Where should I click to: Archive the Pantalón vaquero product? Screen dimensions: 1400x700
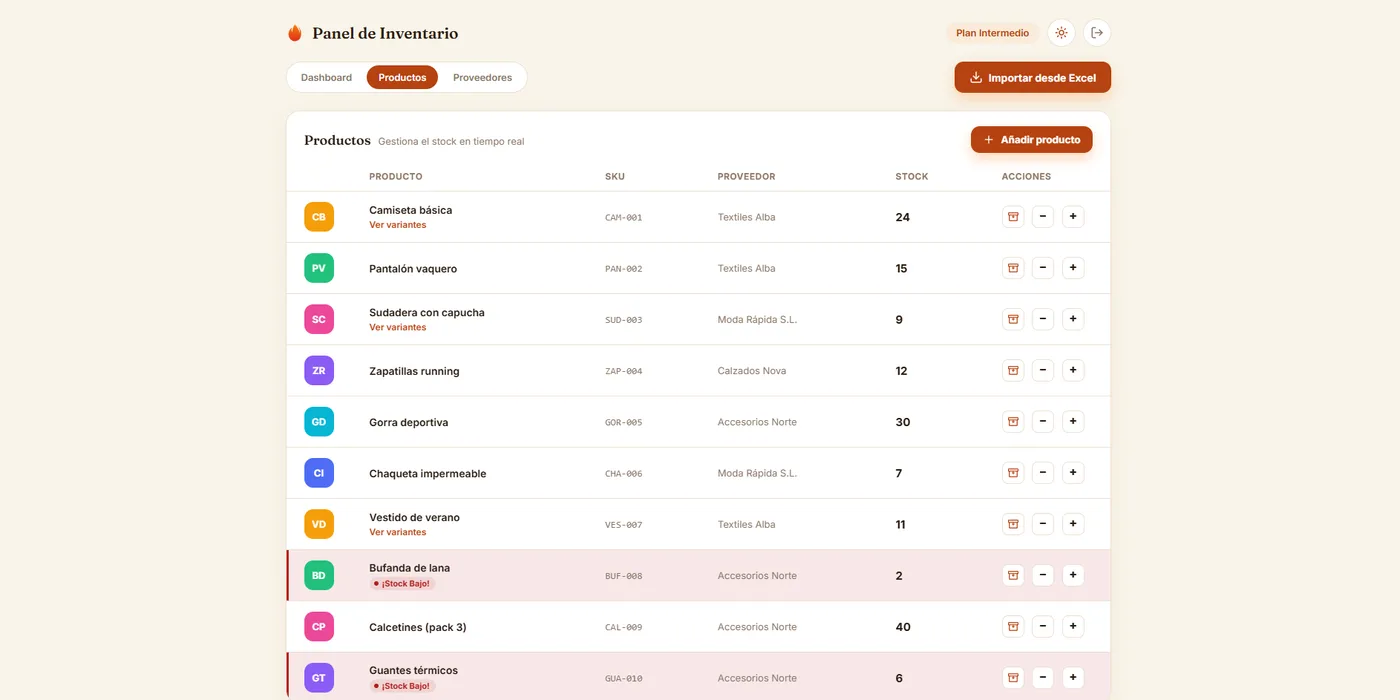[1013, 267]
